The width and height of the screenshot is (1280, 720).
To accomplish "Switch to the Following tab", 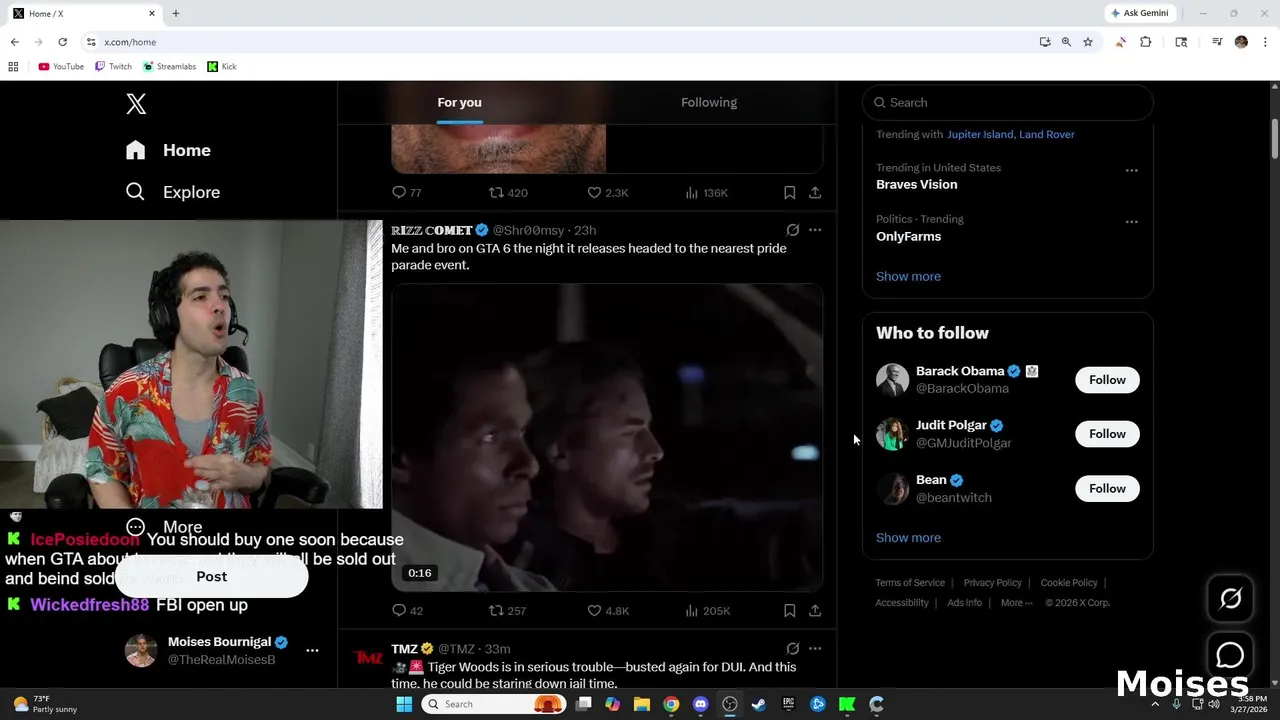I will click(709, 102).
